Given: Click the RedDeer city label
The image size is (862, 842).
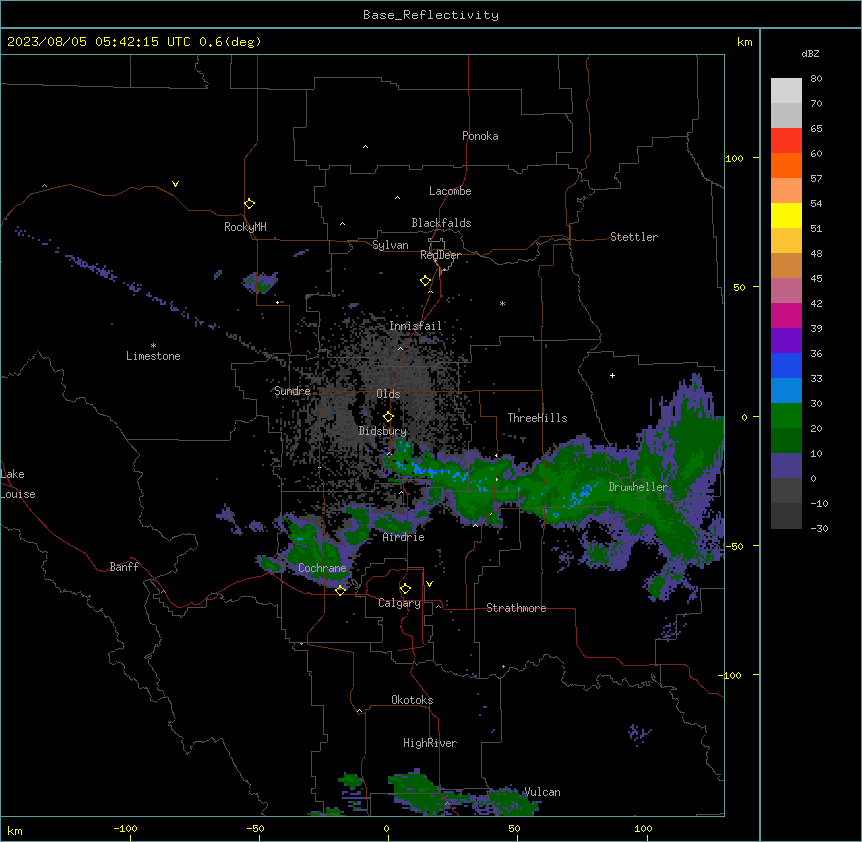Looking at the screenshot, I should (440, 255).
